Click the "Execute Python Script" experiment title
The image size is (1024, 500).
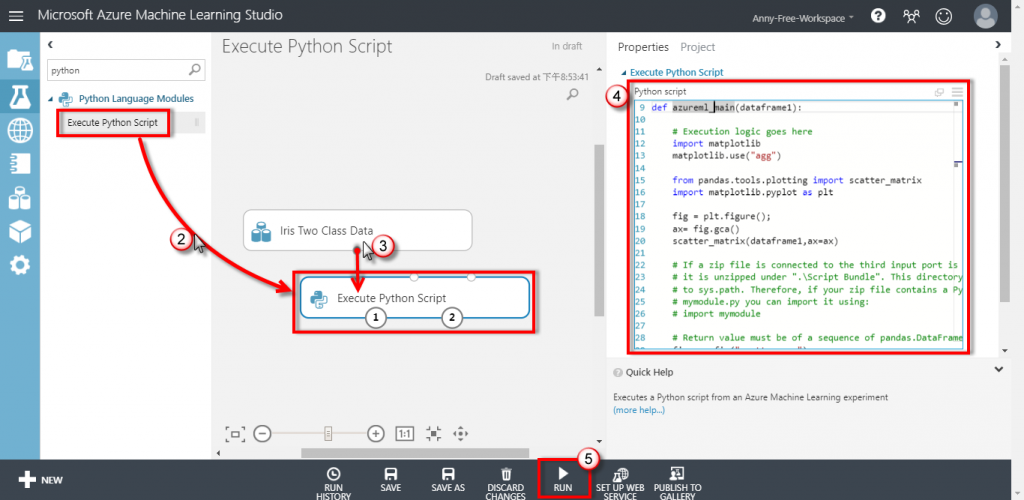click(x=307, y=46)
